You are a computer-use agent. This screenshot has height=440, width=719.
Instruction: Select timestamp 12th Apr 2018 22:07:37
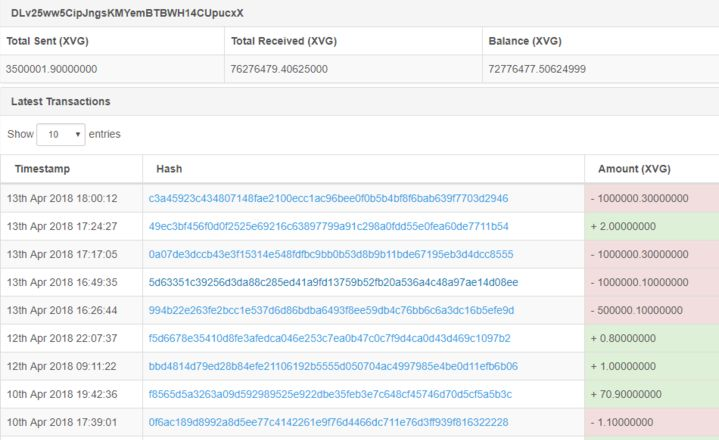[62, 338]
